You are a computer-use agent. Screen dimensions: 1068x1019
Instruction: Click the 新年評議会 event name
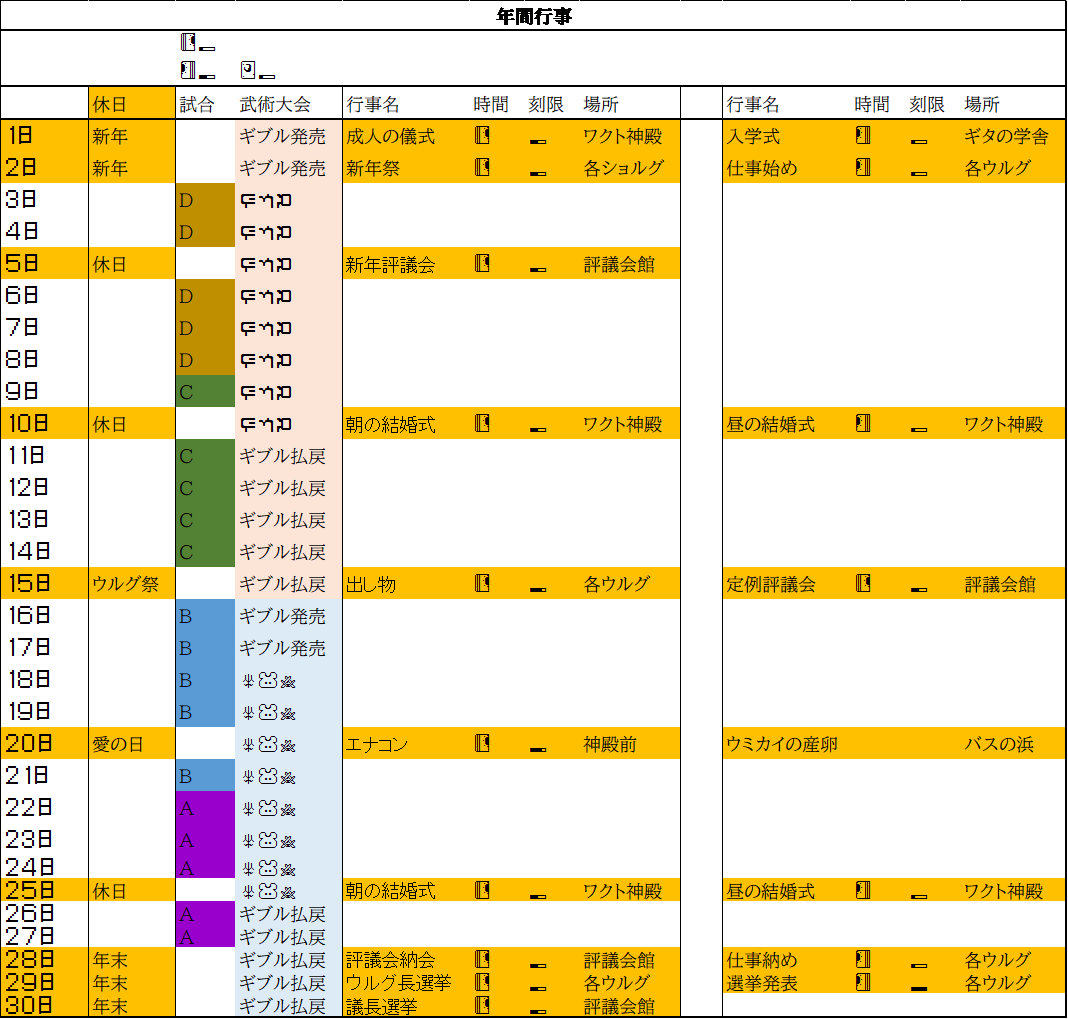tap(390, 264)
